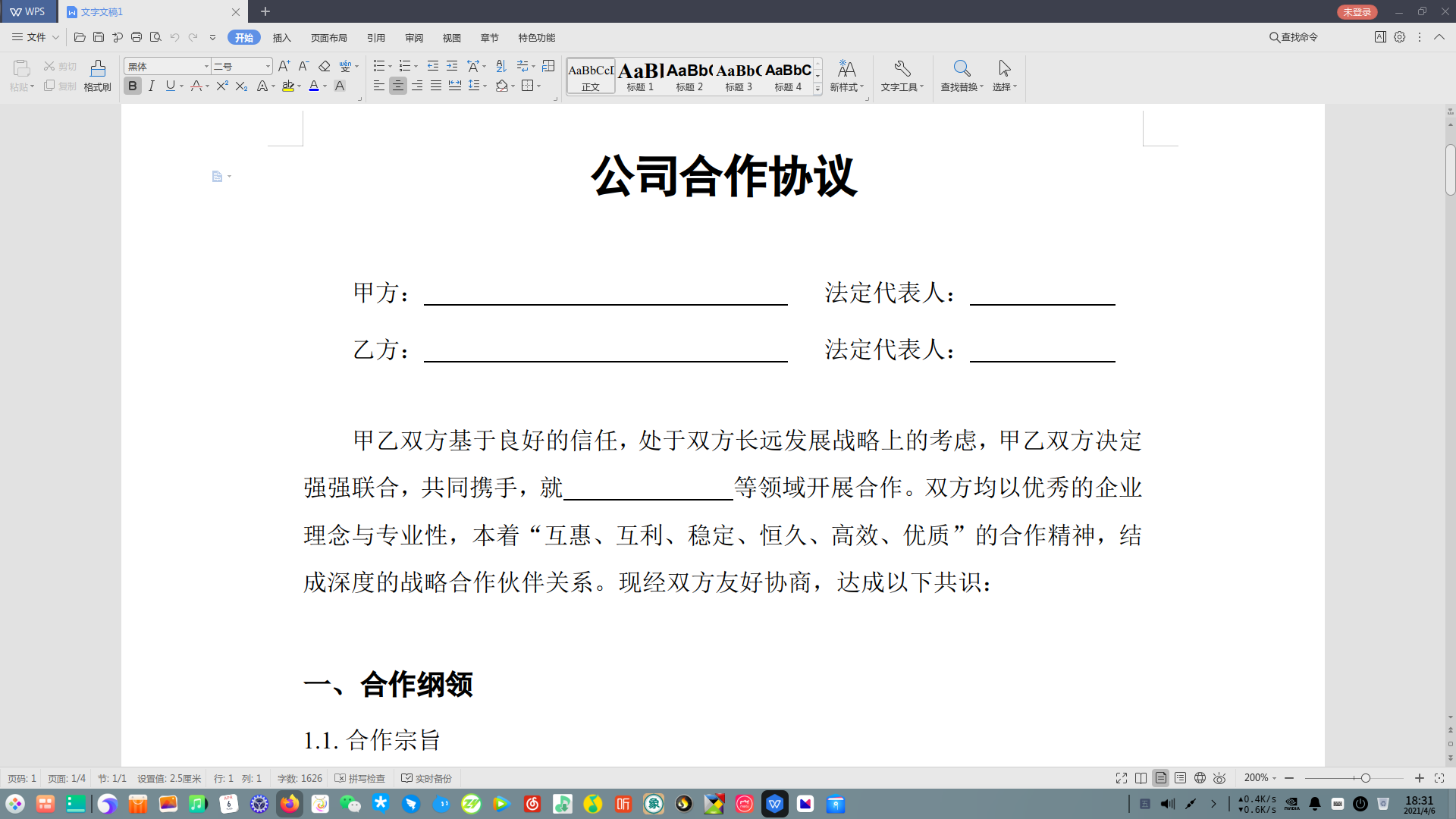1456x819 pixels.
Task: Click the clear formatting eraser icon
Action: pos(325,66)
